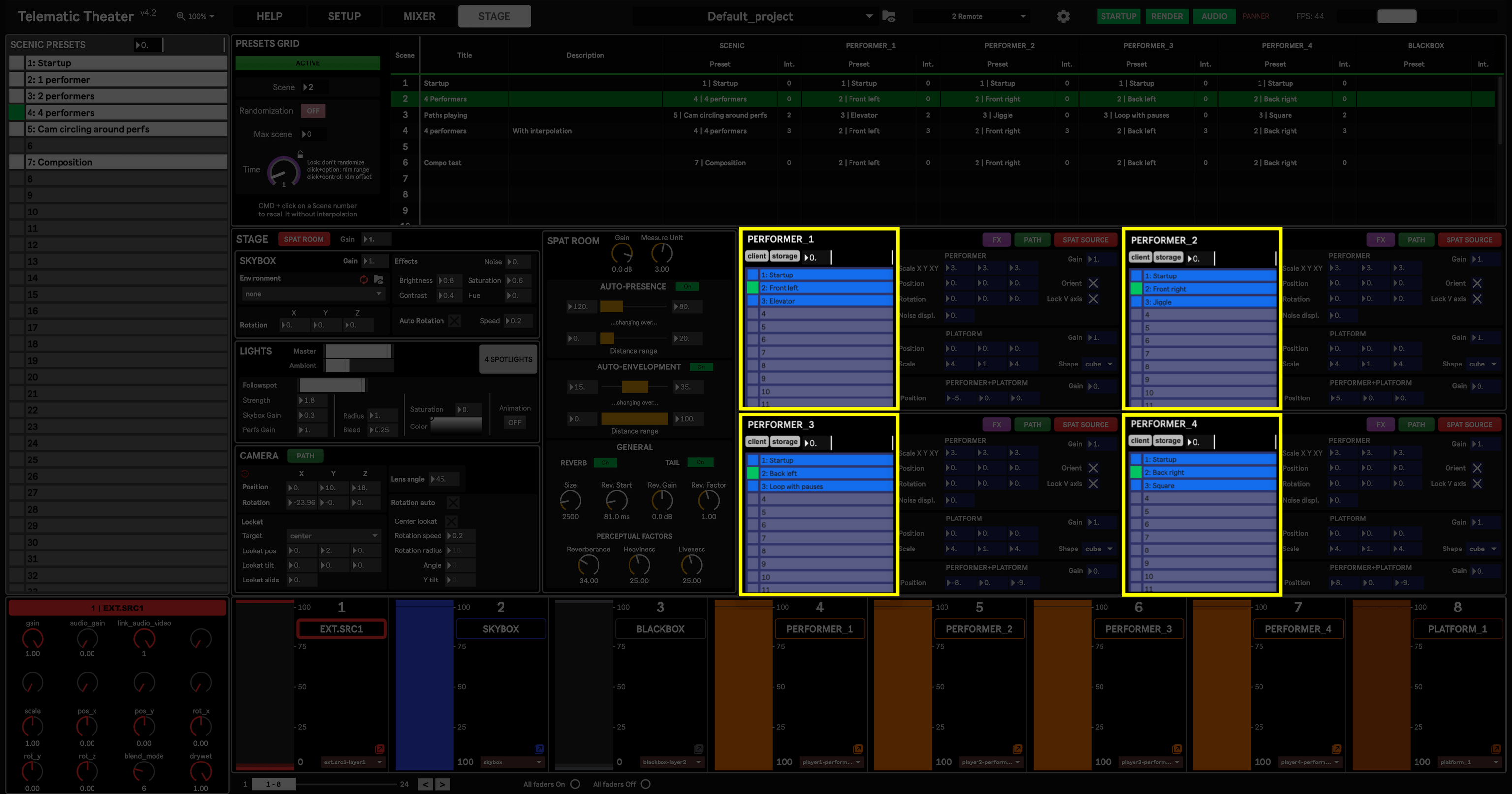Switch to the HELP tab

tap(269, 16)
